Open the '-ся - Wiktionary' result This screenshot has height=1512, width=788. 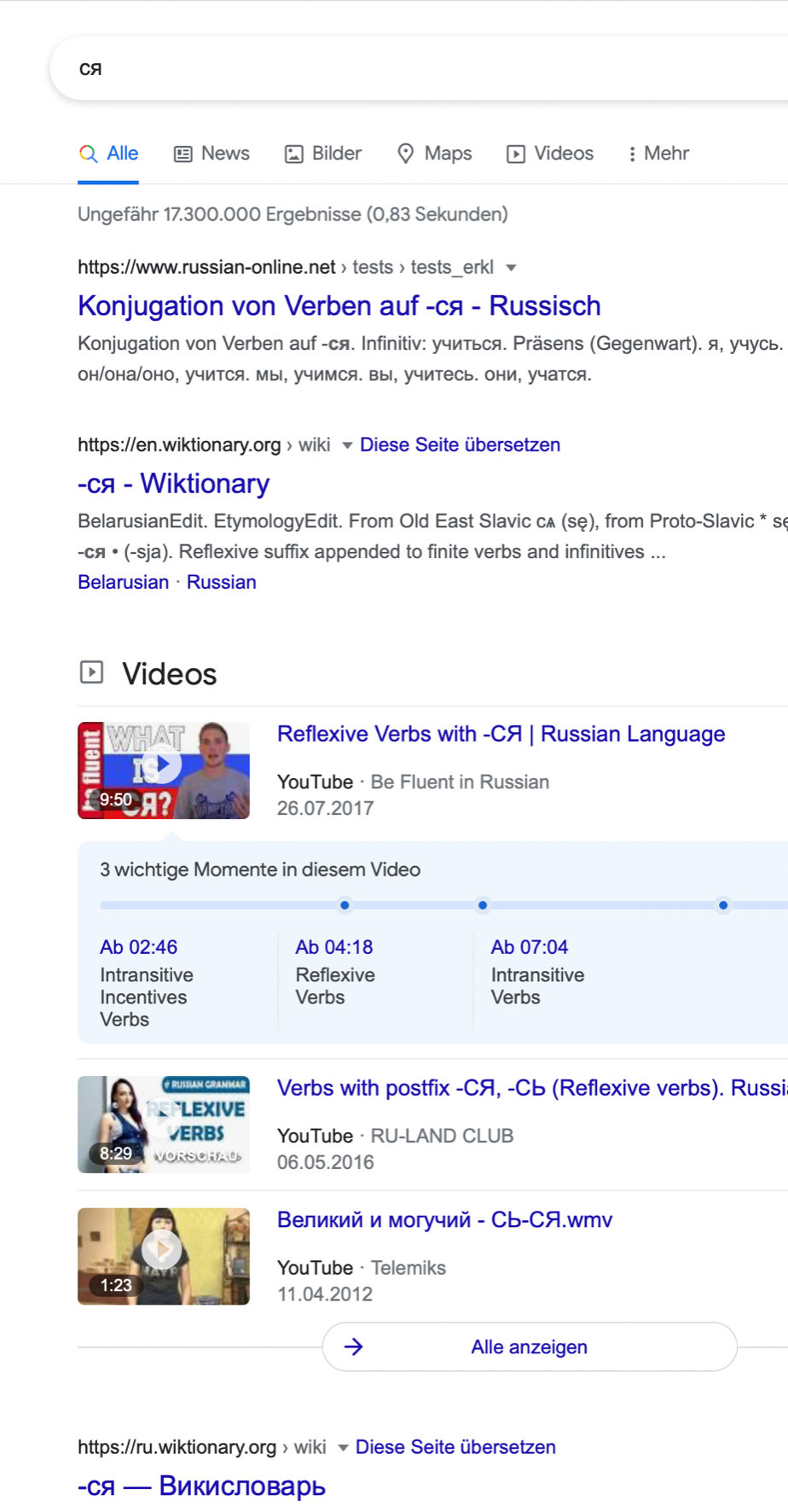click(173, 483)
